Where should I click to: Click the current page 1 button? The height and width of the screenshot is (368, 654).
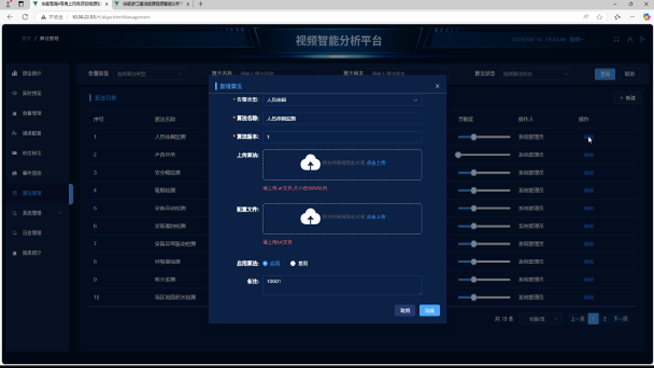[593, 319]
